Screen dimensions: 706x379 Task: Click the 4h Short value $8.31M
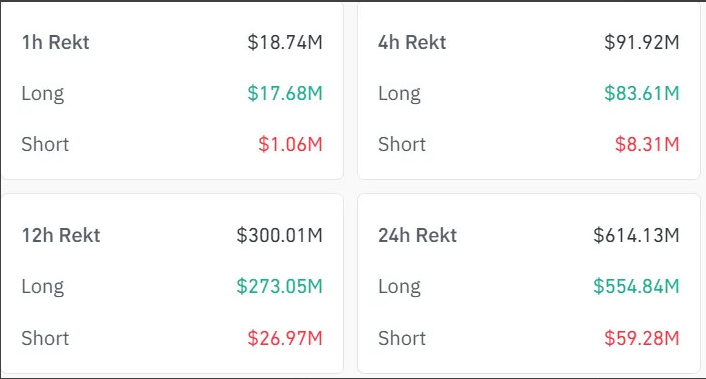tap(647, 144)
